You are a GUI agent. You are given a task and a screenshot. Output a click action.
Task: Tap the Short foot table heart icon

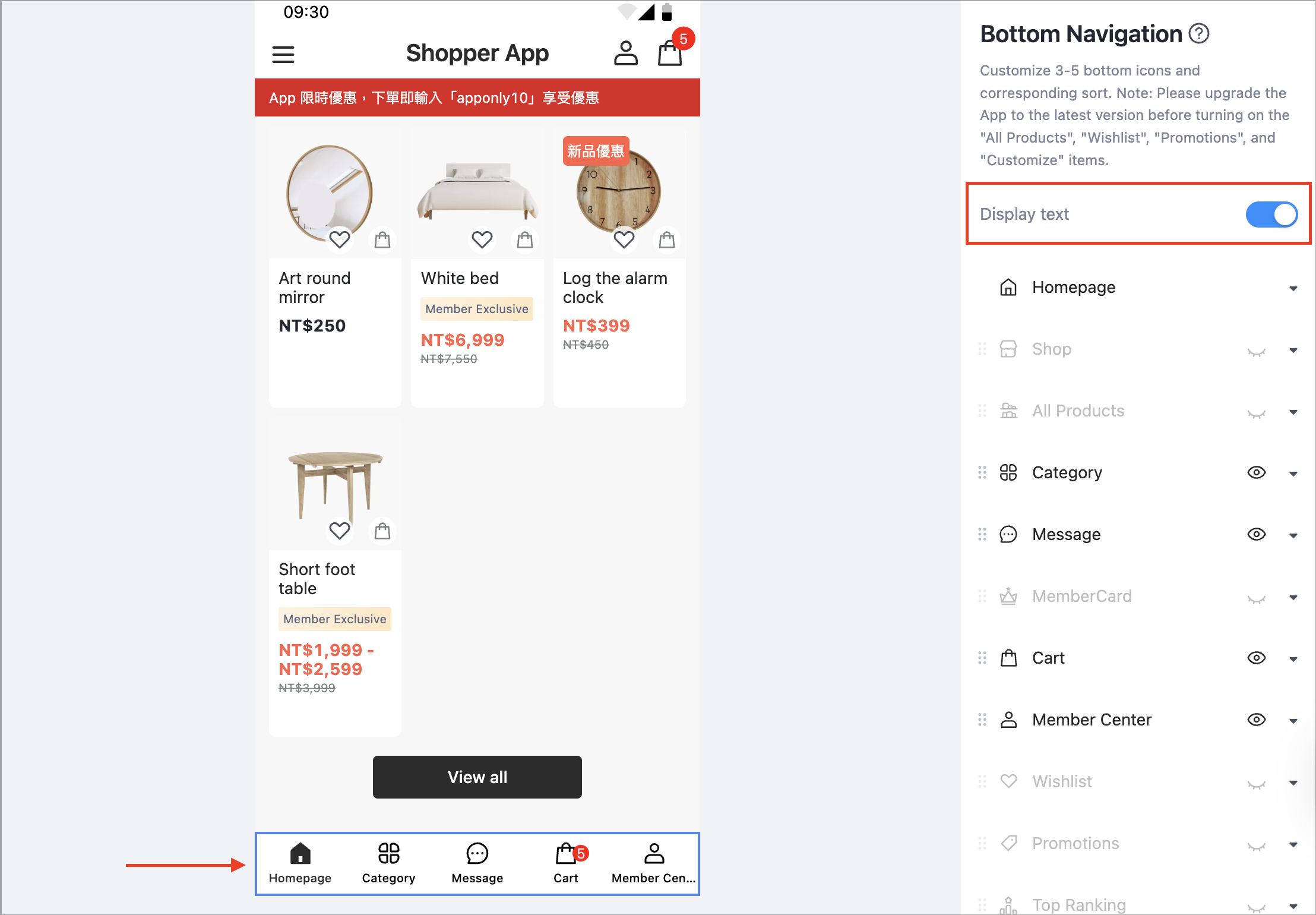340,531
